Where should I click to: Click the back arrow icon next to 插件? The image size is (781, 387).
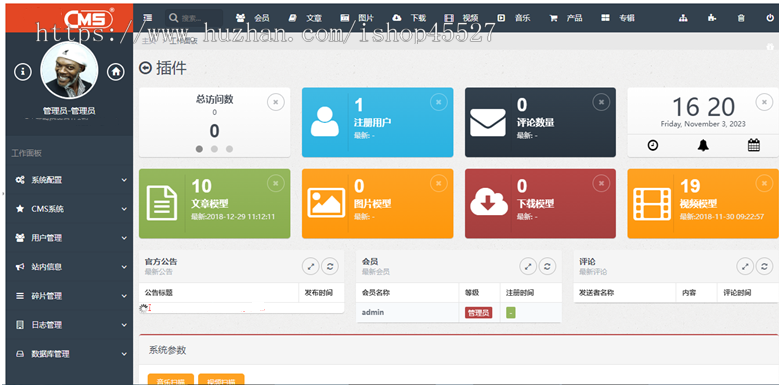145,68
